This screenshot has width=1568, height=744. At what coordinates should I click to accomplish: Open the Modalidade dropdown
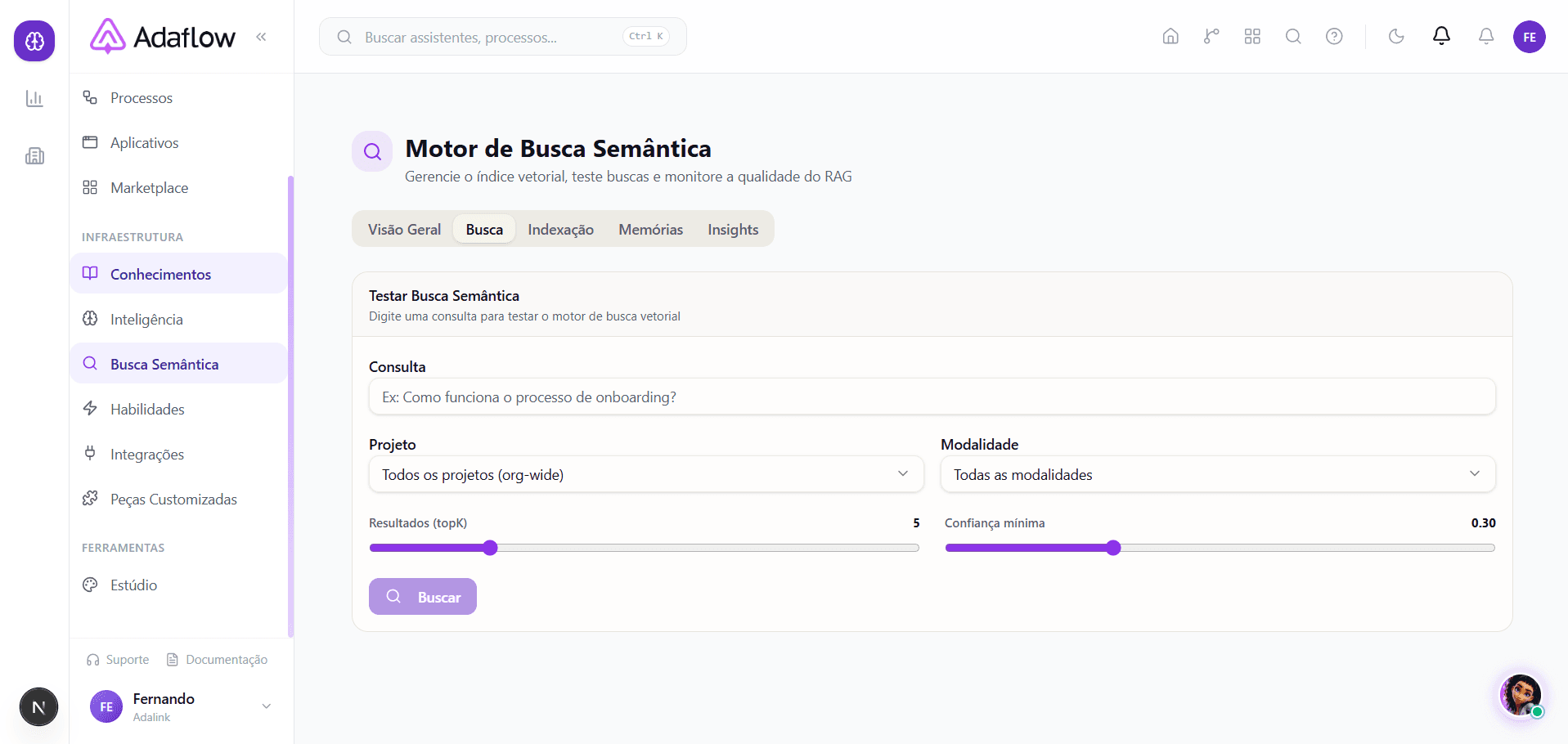[x=1218, y=475]
